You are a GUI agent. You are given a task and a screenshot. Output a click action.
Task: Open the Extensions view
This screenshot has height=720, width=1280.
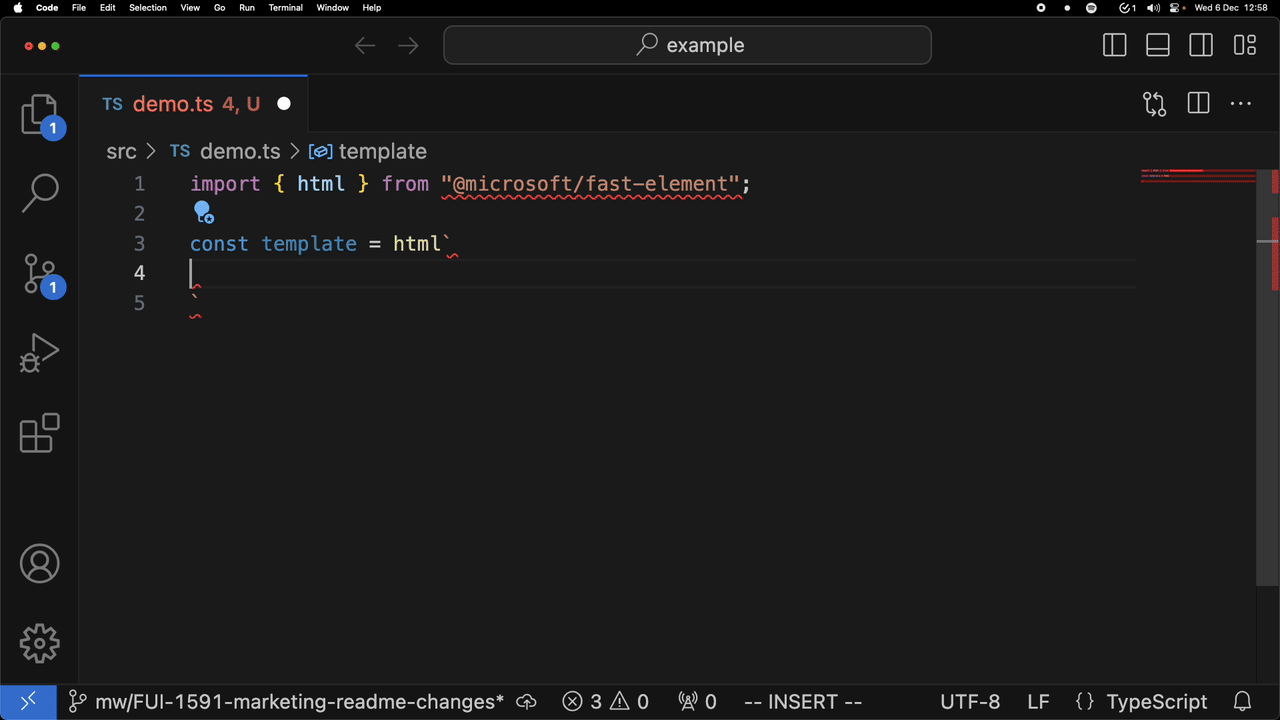[x=40, y=433]
